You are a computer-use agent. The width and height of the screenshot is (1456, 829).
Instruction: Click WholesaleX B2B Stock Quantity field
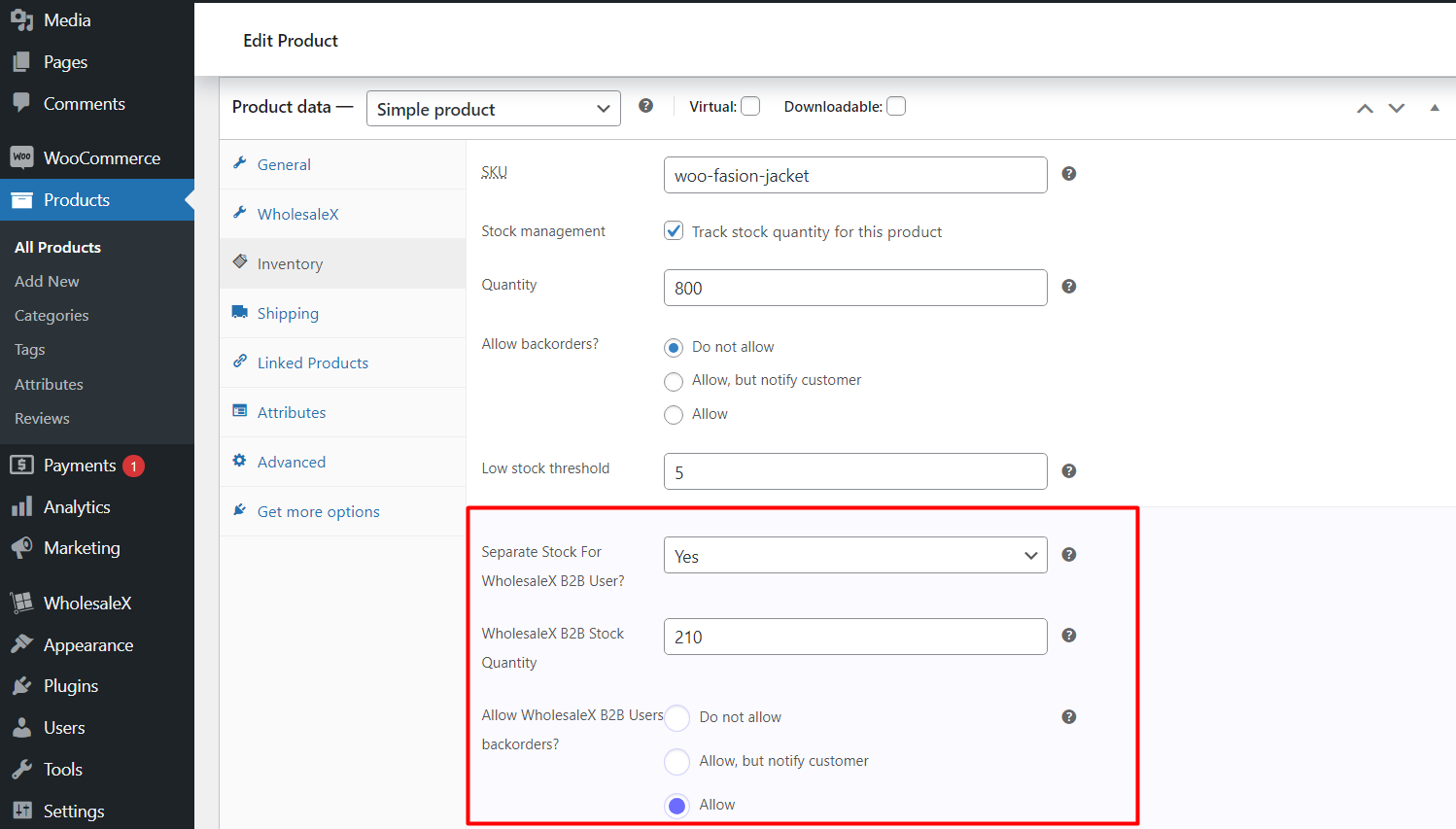click(855, 637)
